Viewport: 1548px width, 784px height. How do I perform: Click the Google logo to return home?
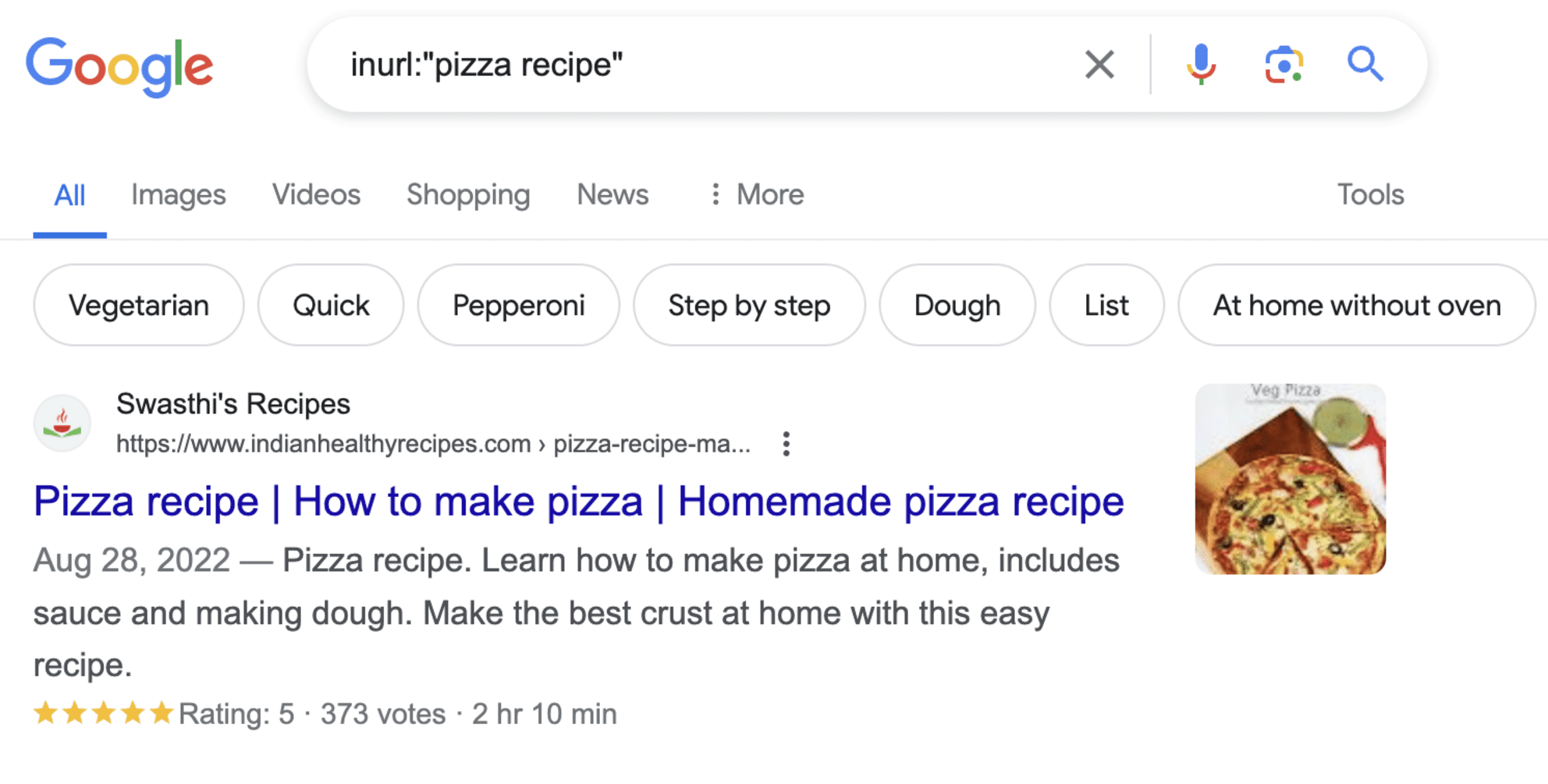tap(120, 66)
